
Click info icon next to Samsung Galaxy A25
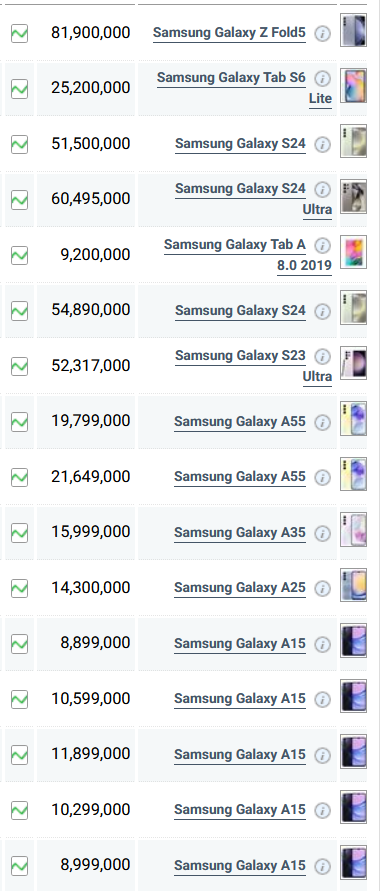click(322, 588)
